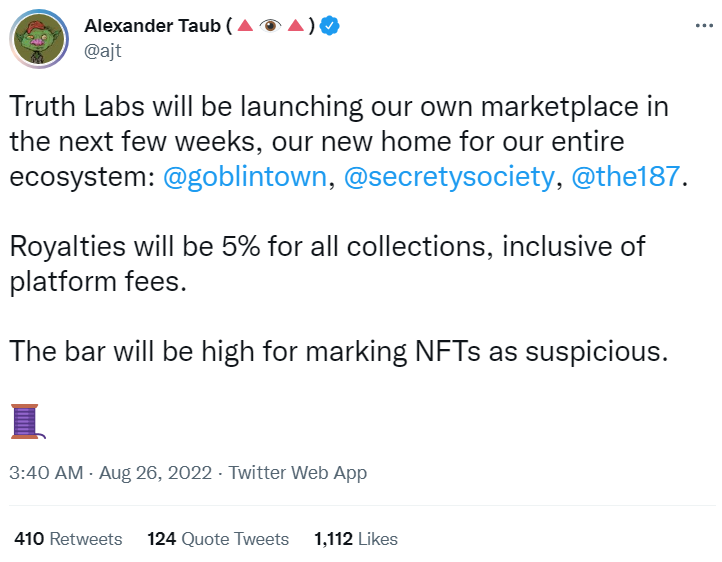722x562 pixels.
Task: Click the Alexander Taub display name
Action: [153, 26]
